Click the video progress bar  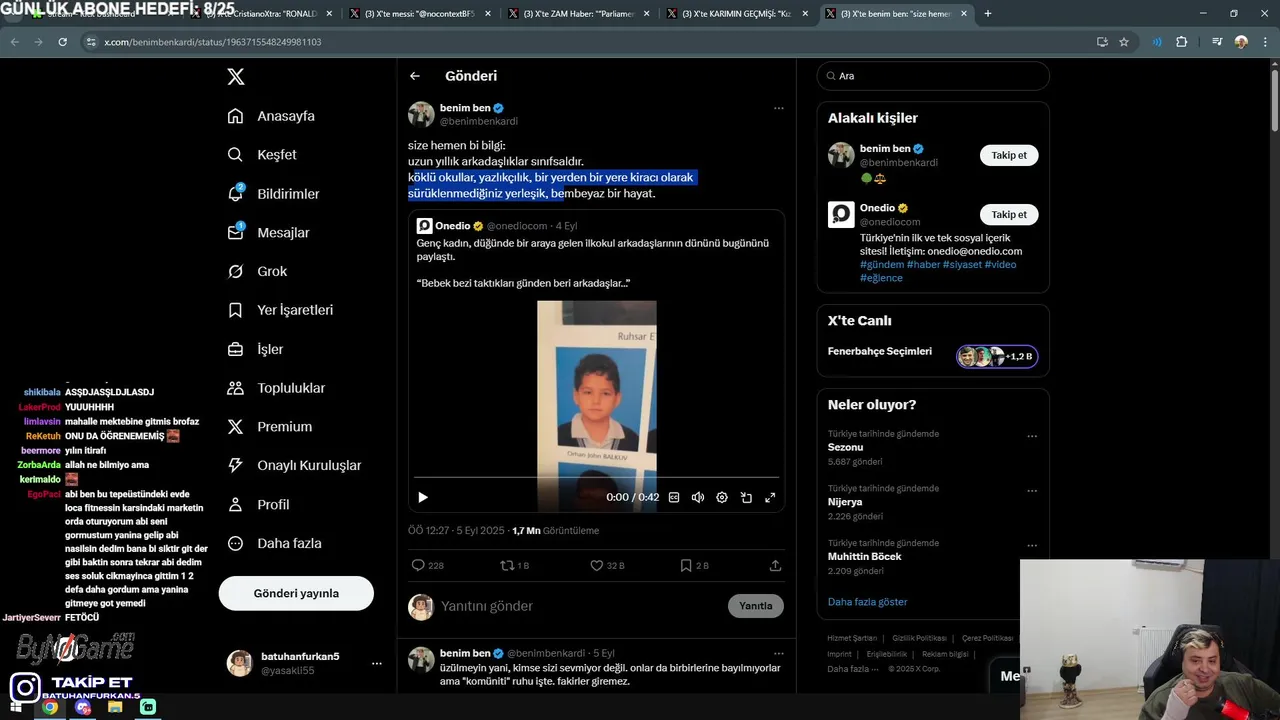596,478
